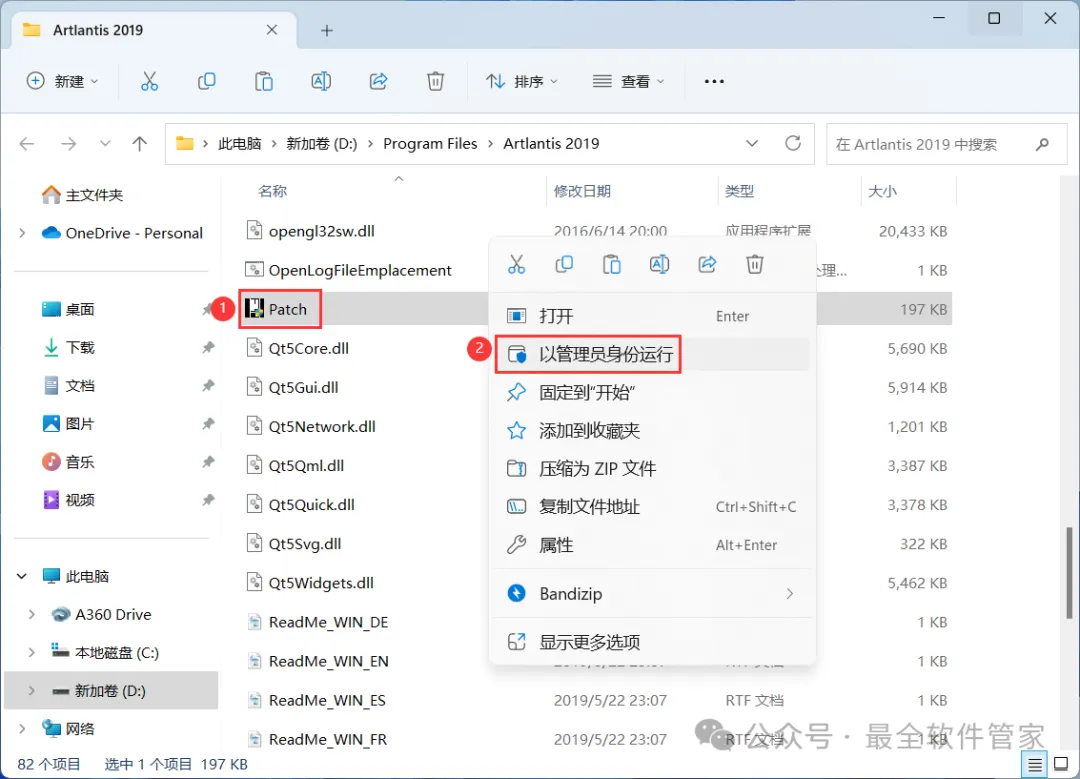Click the Delete trash icon in the Explorer toolbar
1080x779 pixels.
pyautogui.click(x=435, y=81)
